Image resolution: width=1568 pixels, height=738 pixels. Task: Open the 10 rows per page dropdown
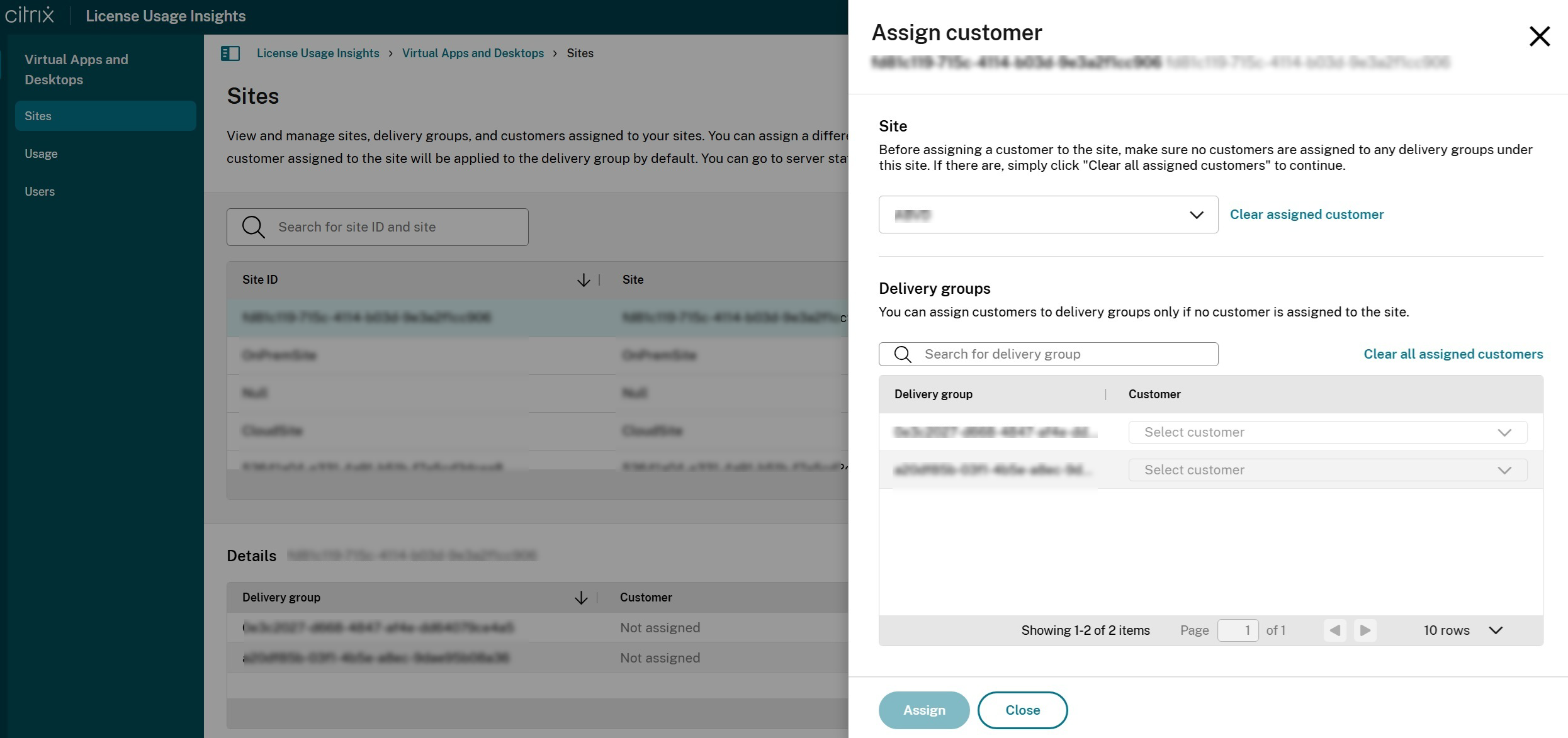[x=1463, y=630]
